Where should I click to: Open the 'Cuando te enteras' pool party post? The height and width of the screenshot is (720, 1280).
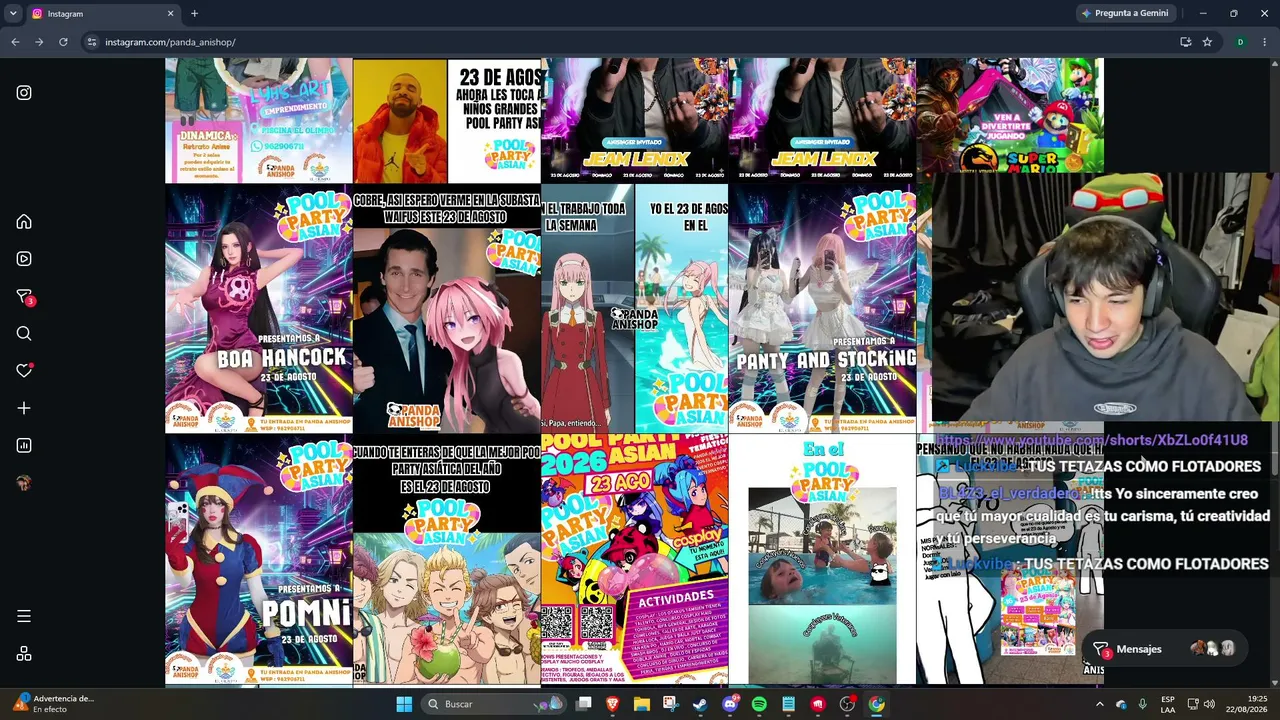tap(446, 560)
